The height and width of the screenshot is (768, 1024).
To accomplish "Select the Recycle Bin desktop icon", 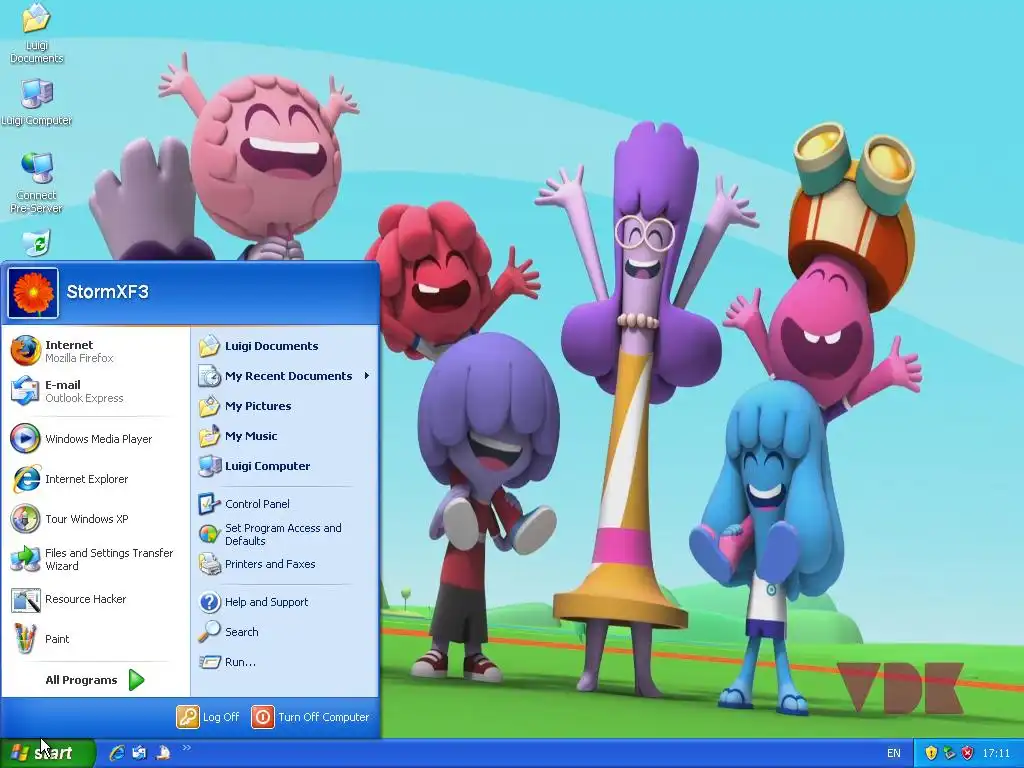I will [37, 243].
